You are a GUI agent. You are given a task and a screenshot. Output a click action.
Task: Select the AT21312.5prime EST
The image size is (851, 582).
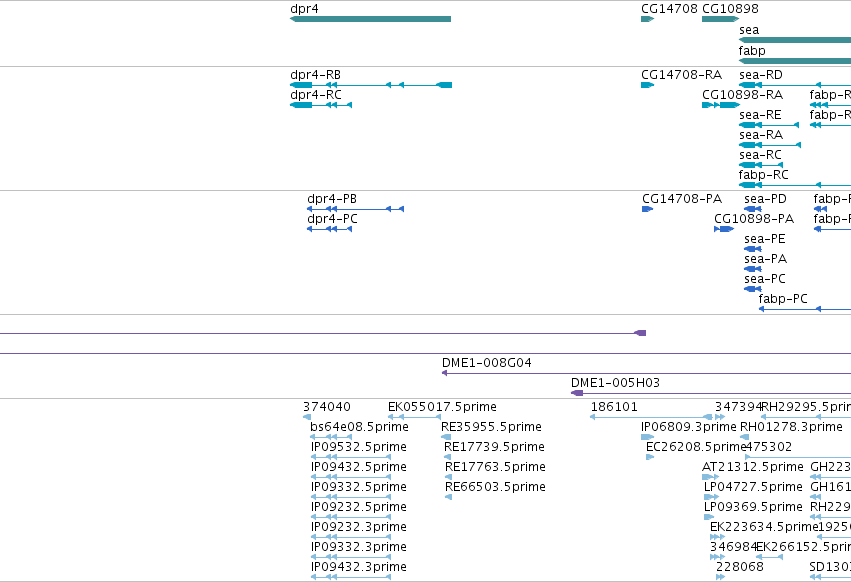coord(710,477)
